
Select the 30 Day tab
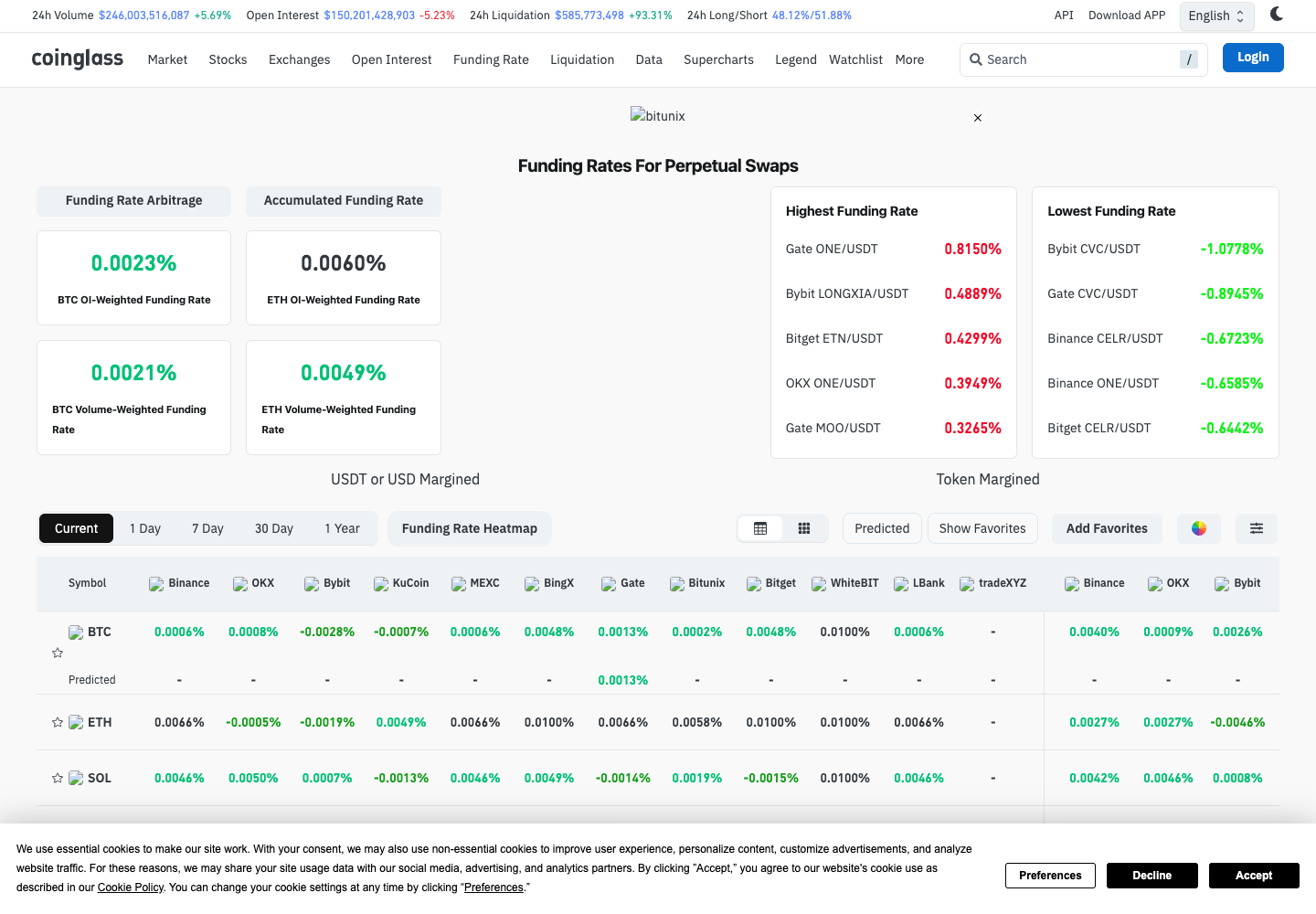(x=274, y=528)
